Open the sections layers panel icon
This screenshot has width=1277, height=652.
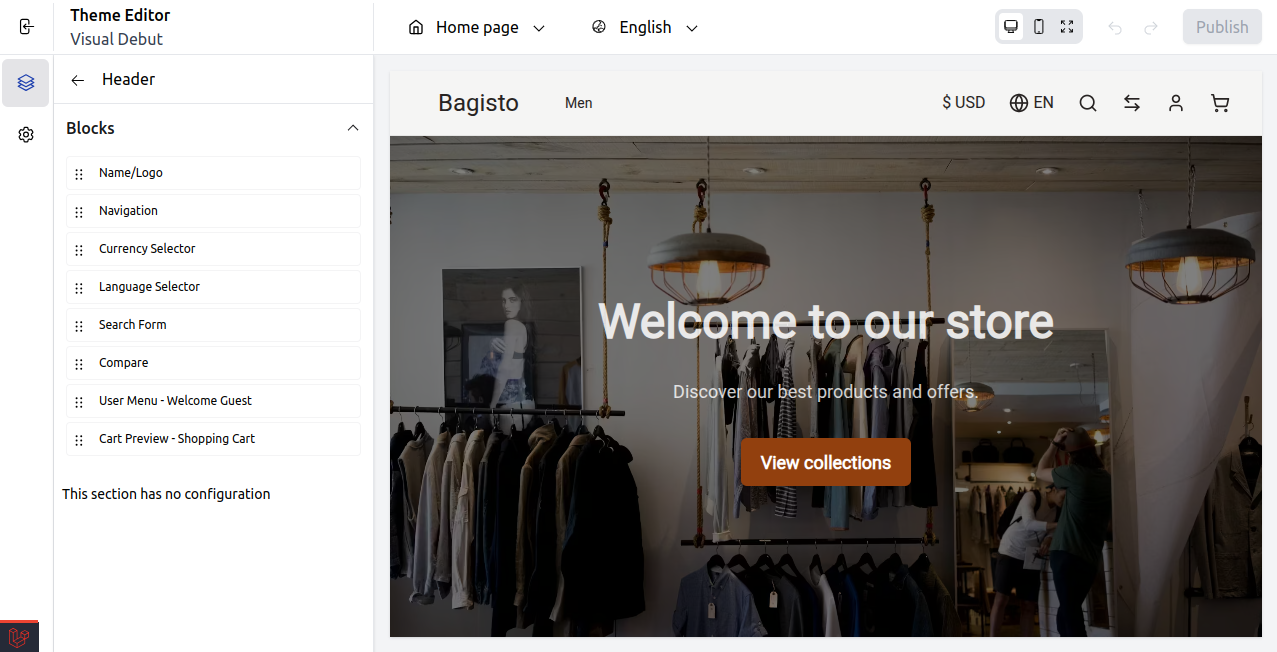point(26,83)
